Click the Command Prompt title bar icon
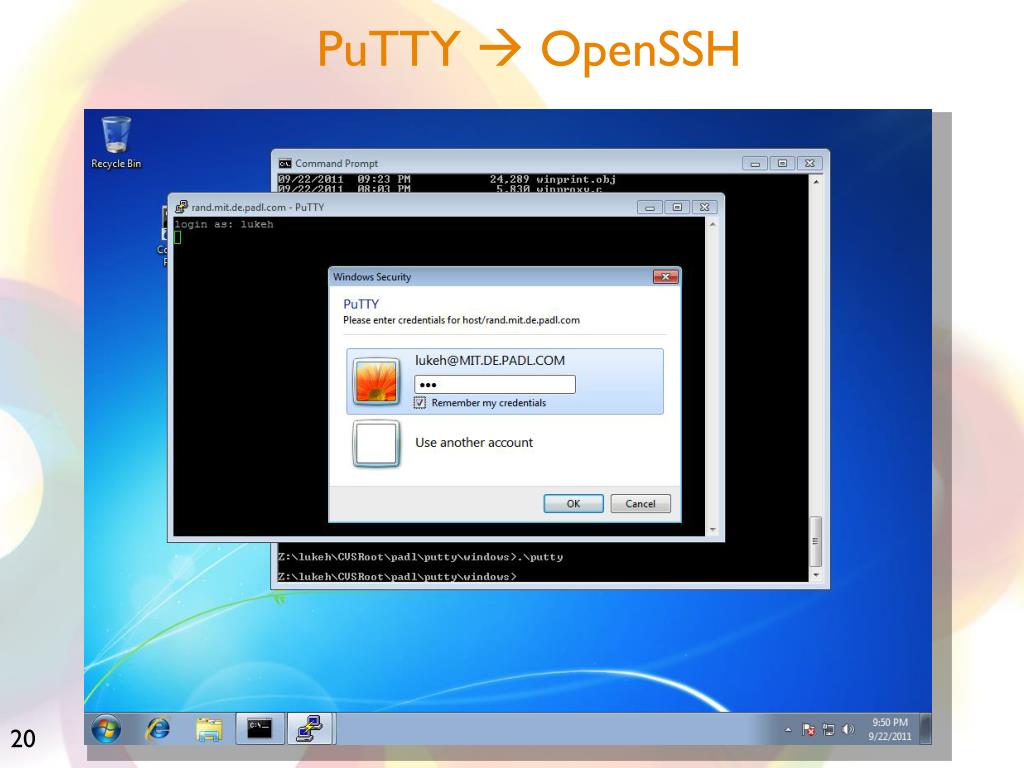This screenshot has width=1024, height=768. pyautogui.click(x=285, y=163)
